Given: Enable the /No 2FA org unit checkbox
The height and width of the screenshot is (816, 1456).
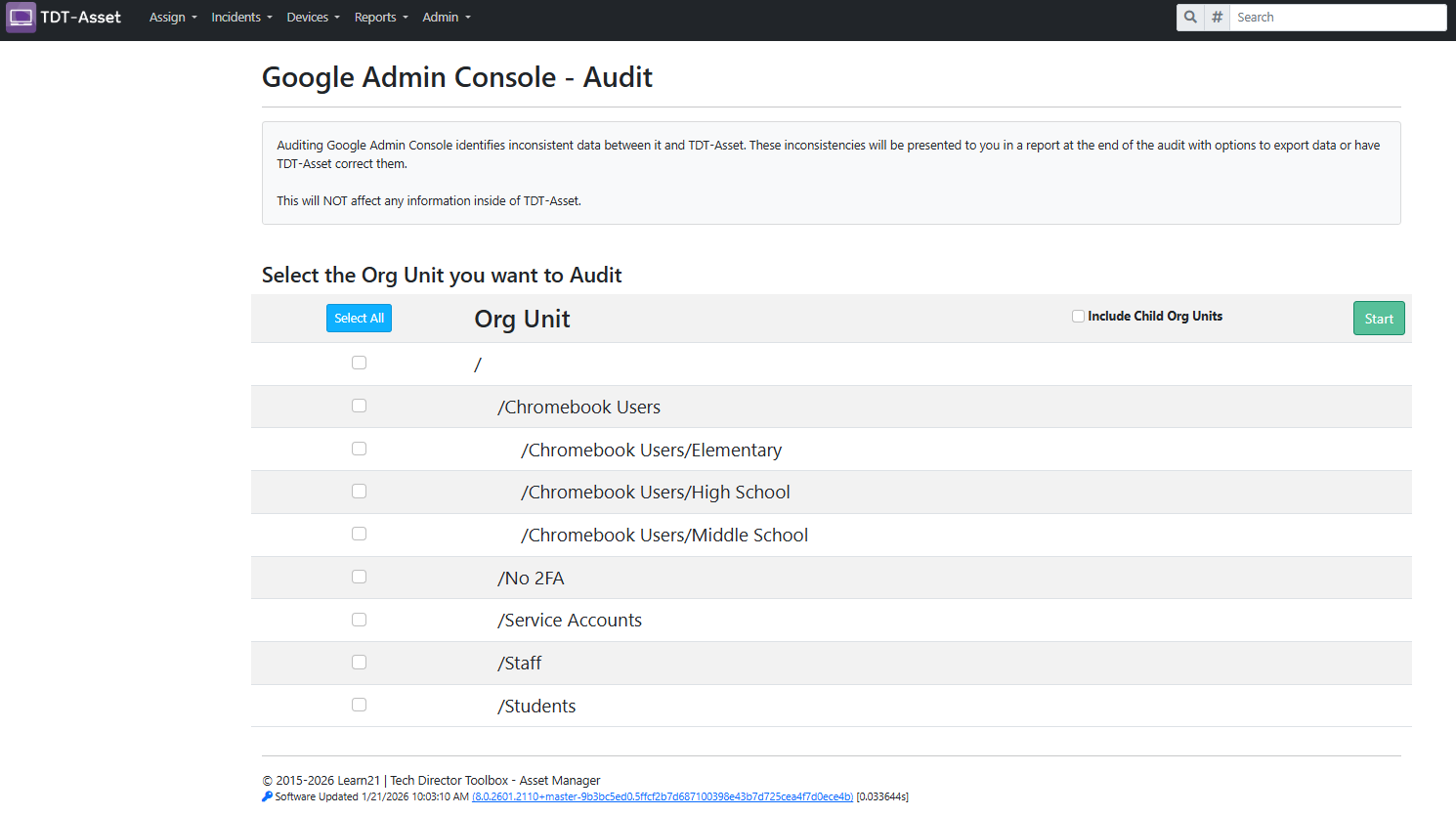Looking at the screenshot, I should tap(359, 577).
